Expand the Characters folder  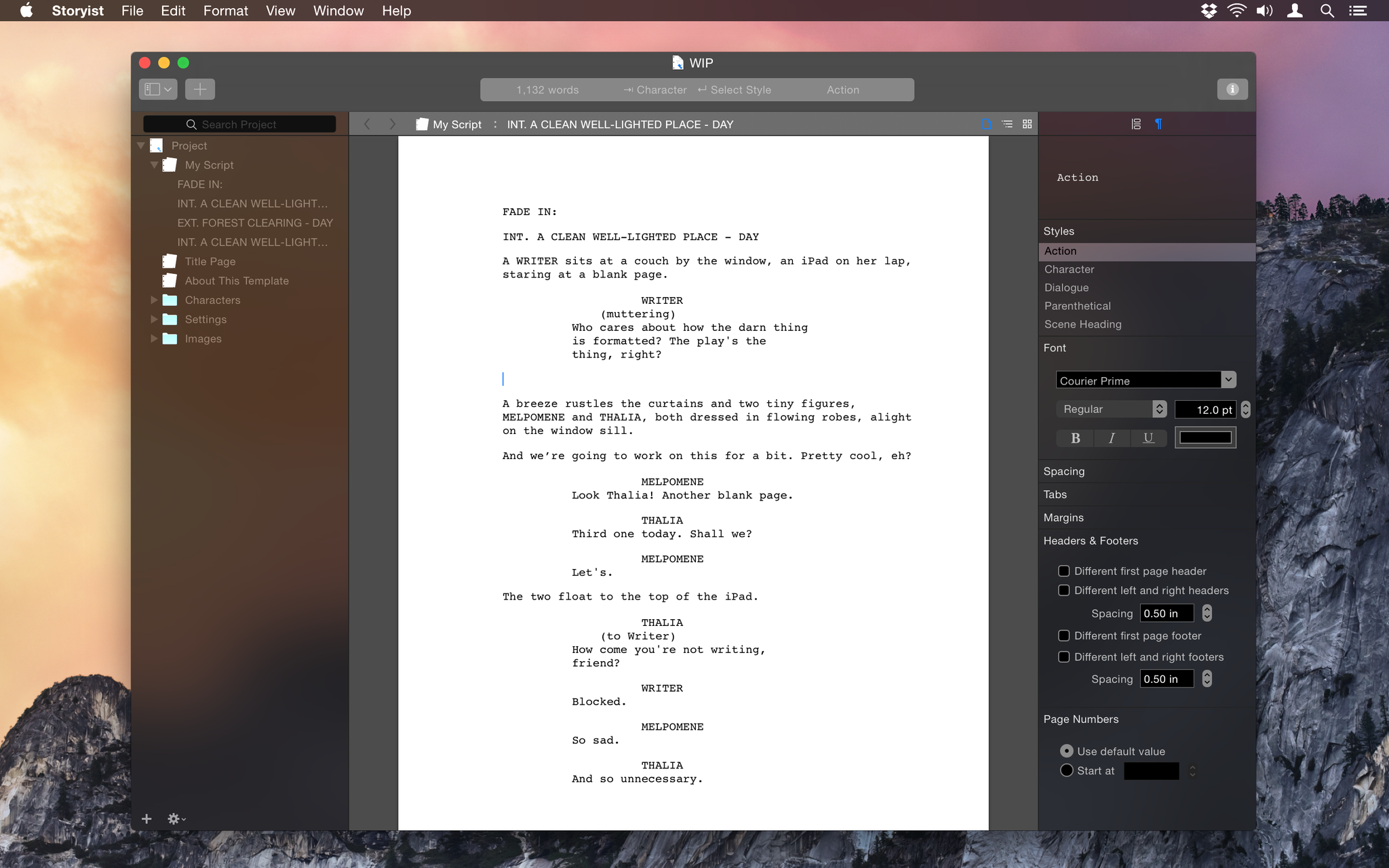tap(154, 300)
